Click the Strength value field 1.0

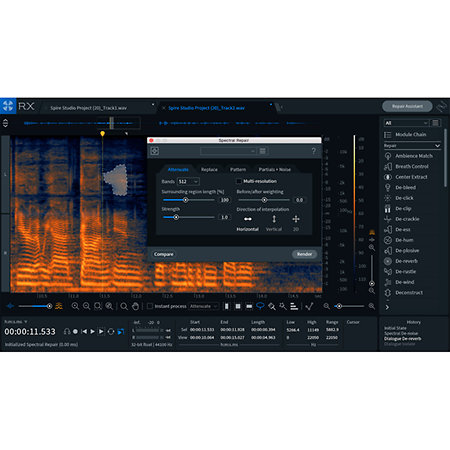224,217
